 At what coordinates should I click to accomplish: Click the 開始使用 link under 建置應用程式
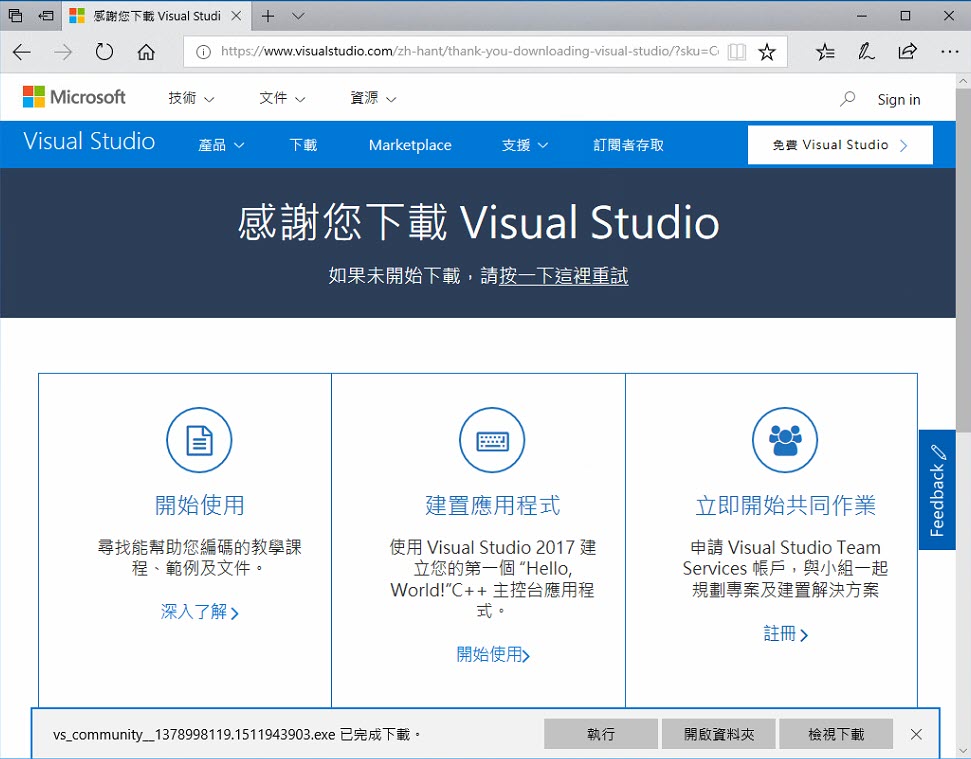[492, 654]
